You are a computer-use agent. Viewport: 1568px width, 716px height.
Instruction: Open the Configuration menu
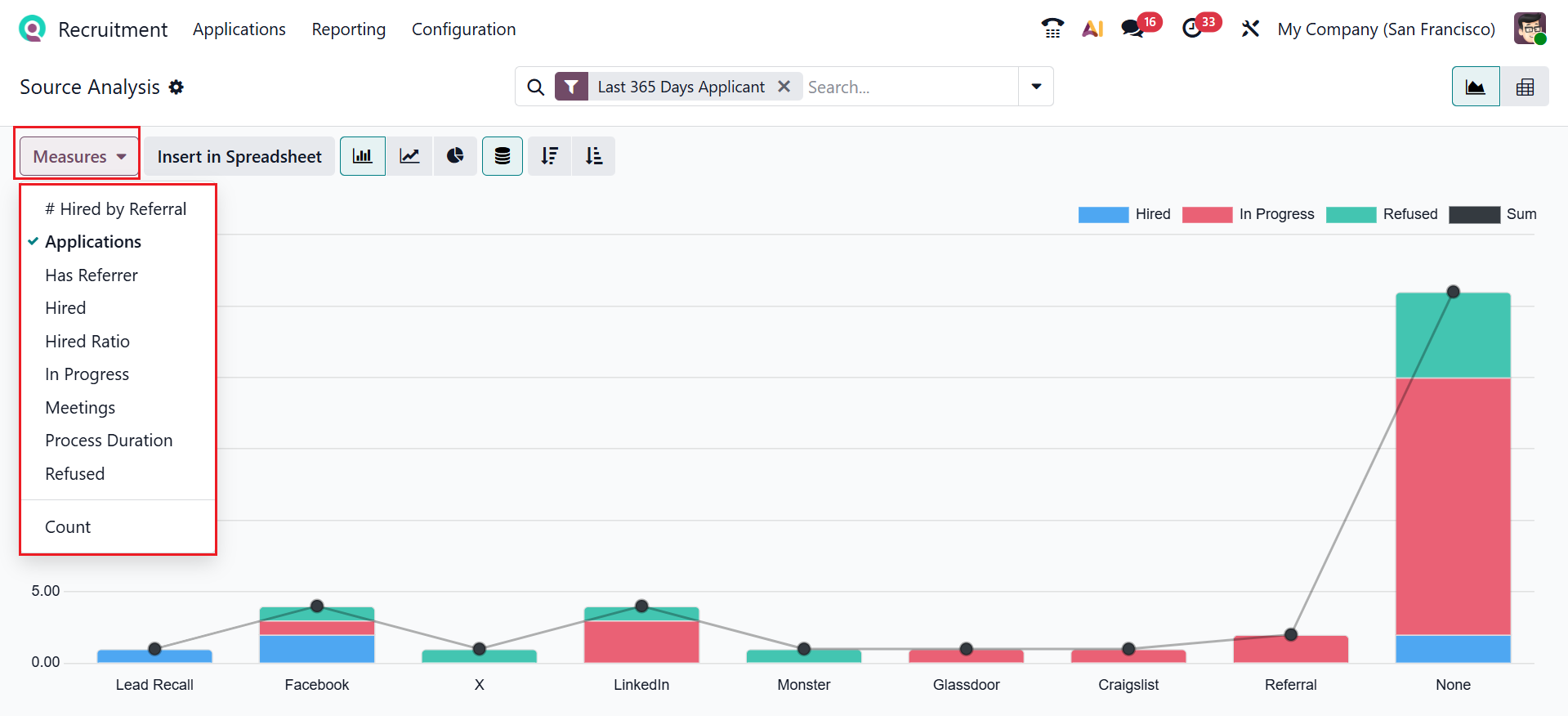pyautogui.click(x=463, y=29)
